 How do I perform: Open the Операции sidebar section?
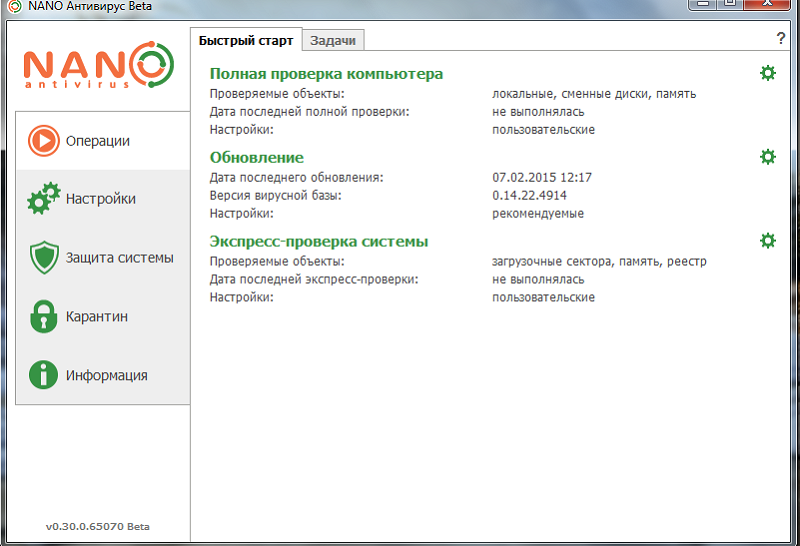[x=98, y=141]
